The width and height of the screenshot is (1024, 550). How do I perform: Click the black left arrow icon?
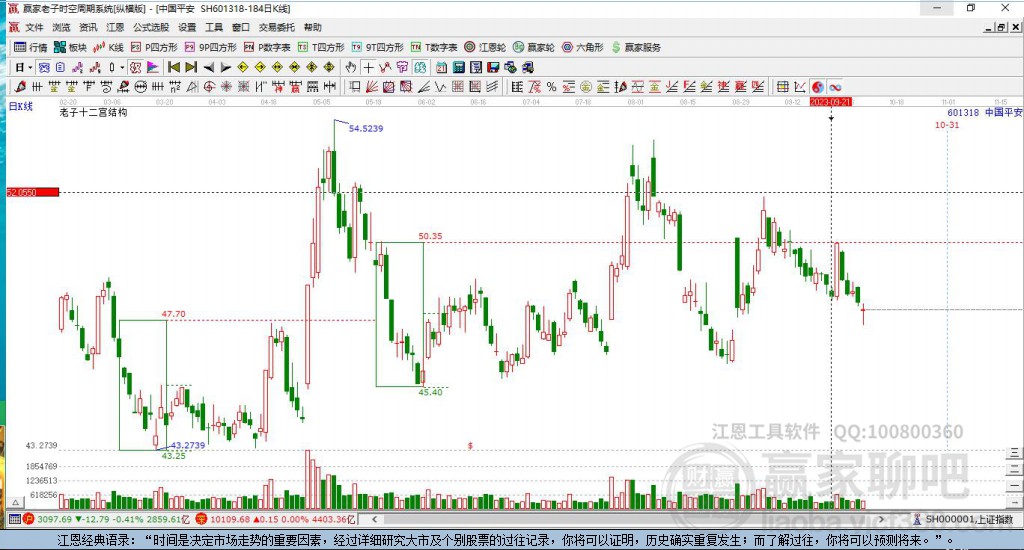click(x=208, y=67)
